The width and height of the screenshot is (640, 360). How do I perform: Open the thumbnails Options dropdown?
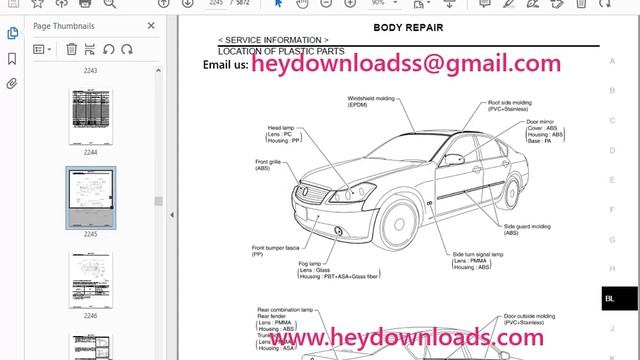coord(42,49)
